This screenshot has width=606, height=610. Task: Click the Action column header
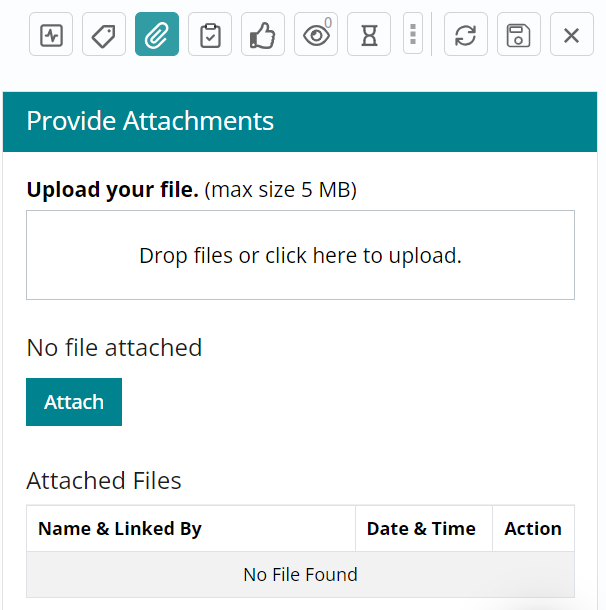[x=533, y=529]
